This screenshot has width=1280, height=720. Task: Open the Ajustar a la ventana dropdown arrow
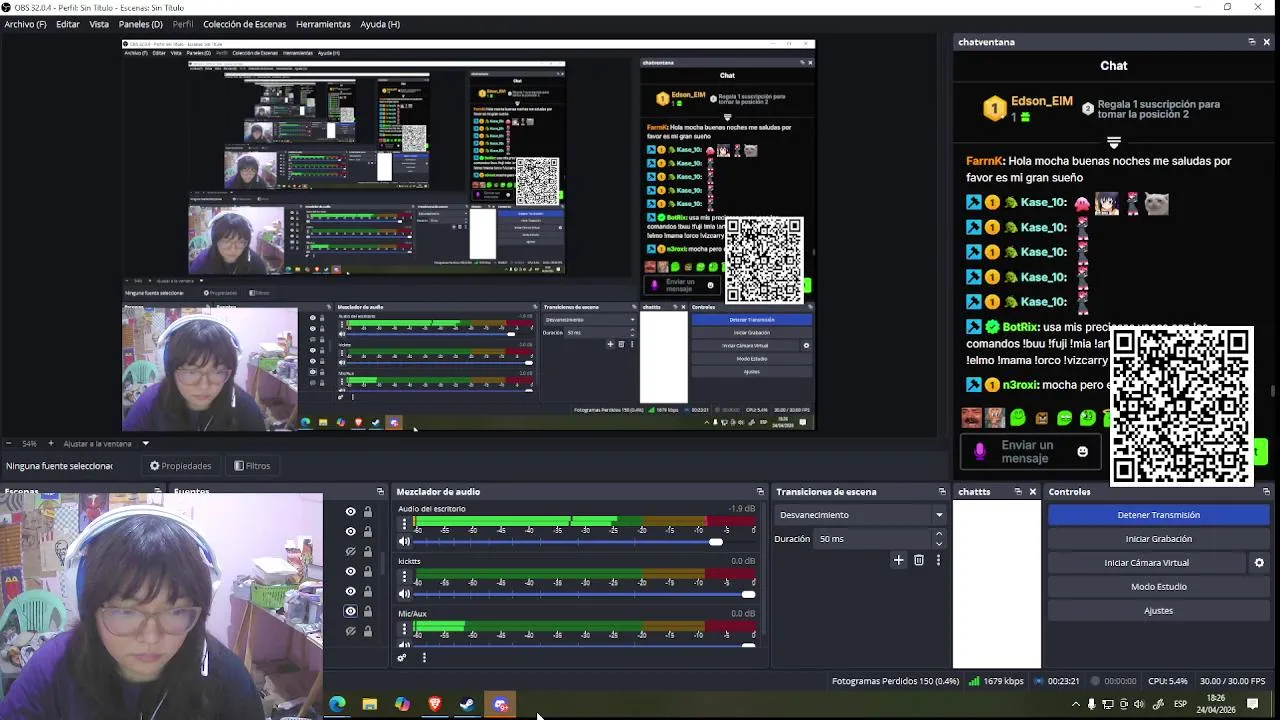point(145,443)
